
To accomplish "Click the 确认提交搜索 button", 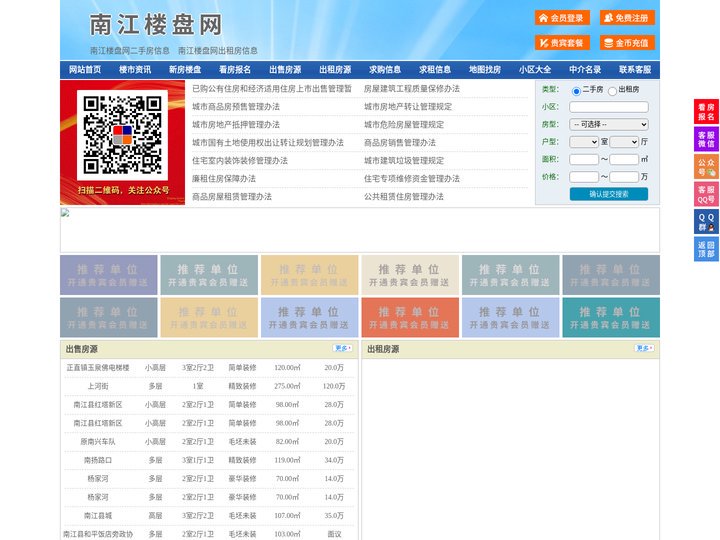I will pos(609,194).
